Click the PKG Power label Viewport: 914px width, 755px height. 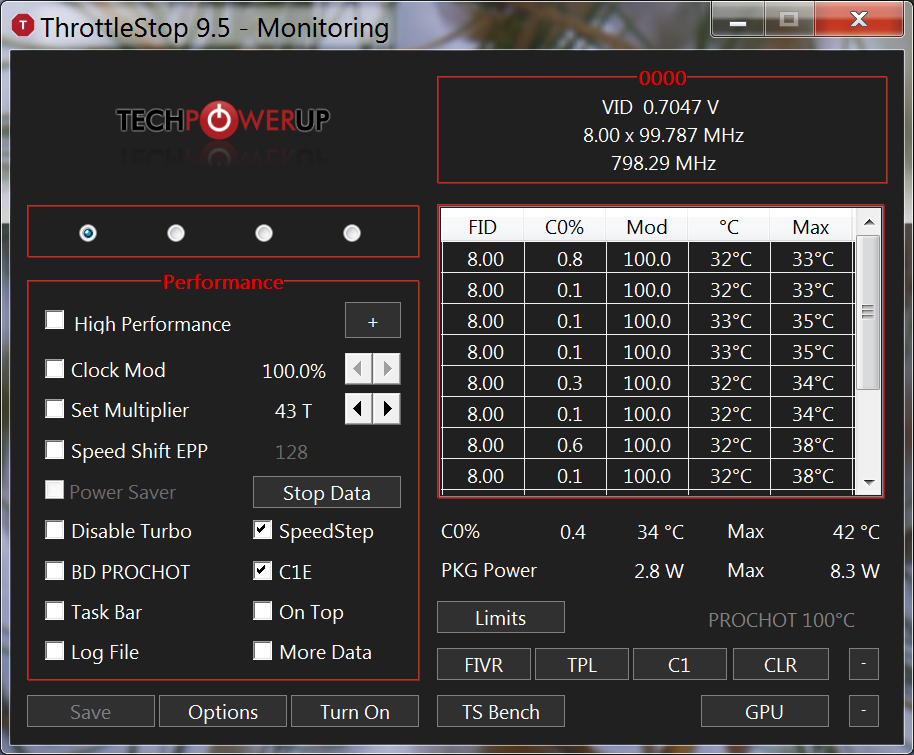pyautogui.click(x=489, y=570)
